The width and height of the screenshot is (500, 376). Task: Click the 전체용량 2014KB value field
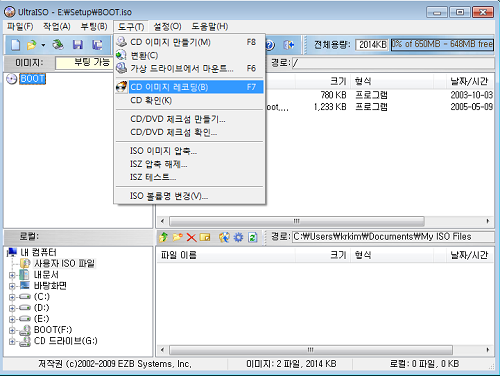pos(372,44)
